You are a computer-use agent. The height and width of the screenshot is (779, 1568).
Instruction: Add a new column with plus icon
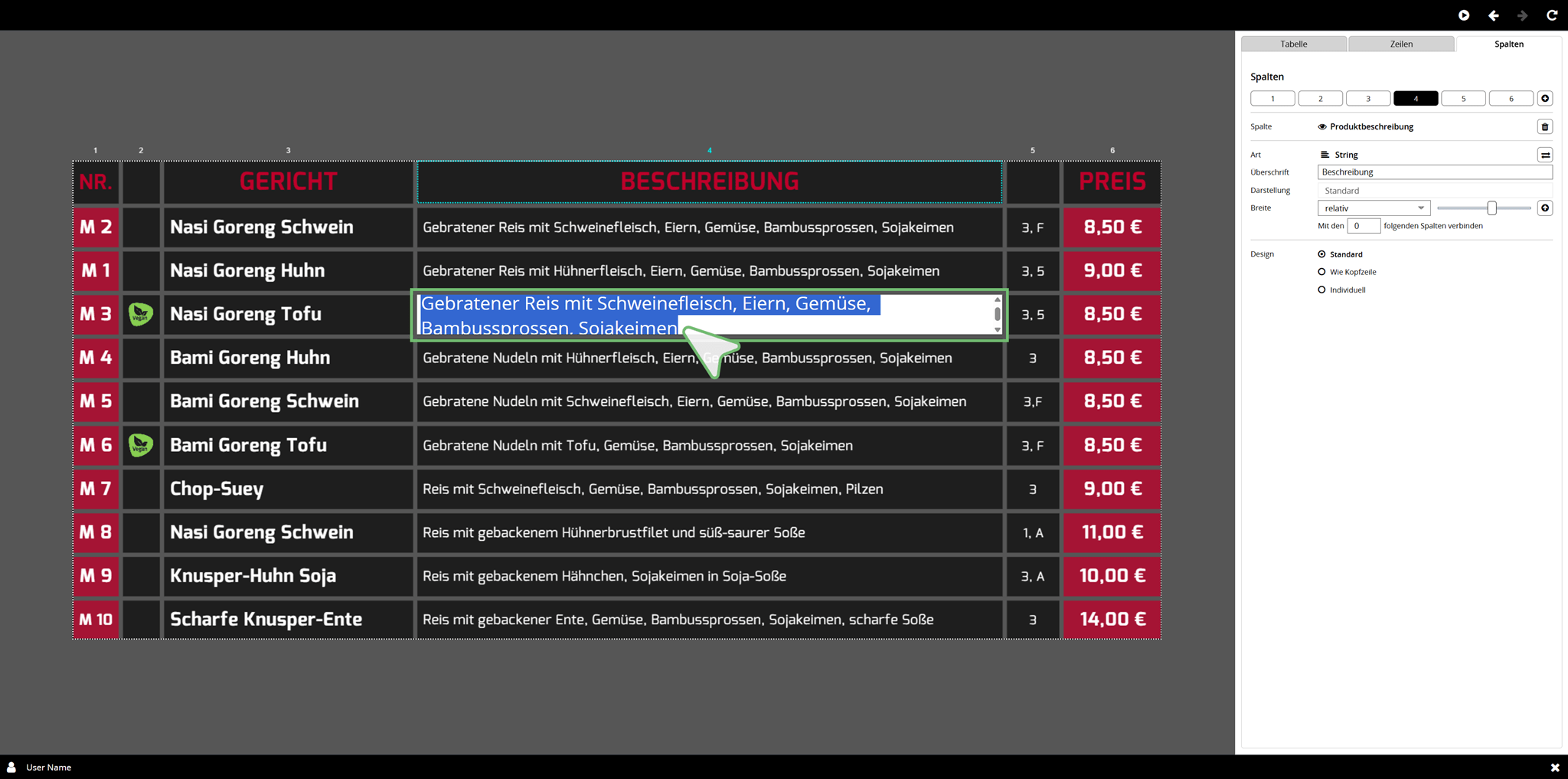[1544, 98]
